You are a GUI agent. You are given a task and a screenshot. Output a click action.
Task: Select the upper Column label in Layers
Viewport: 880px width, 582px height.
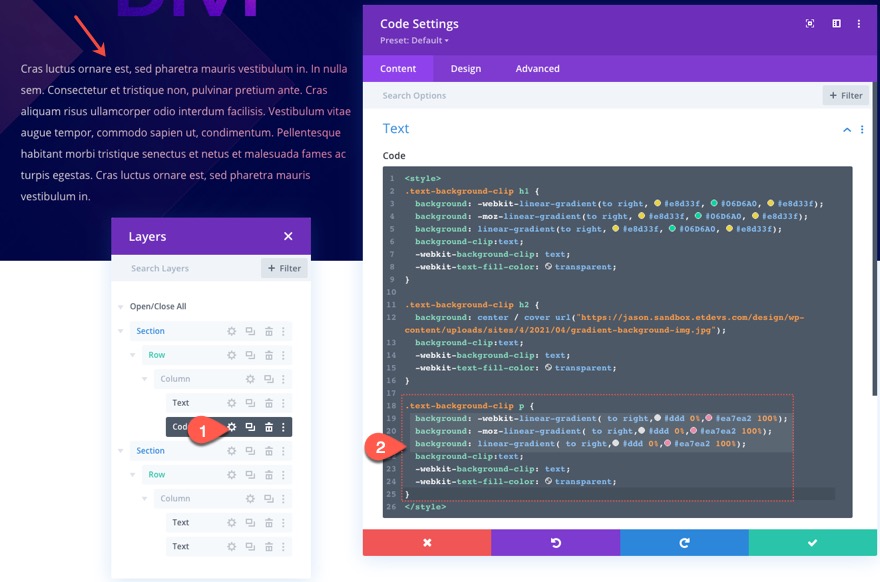[x=175, y=379]
